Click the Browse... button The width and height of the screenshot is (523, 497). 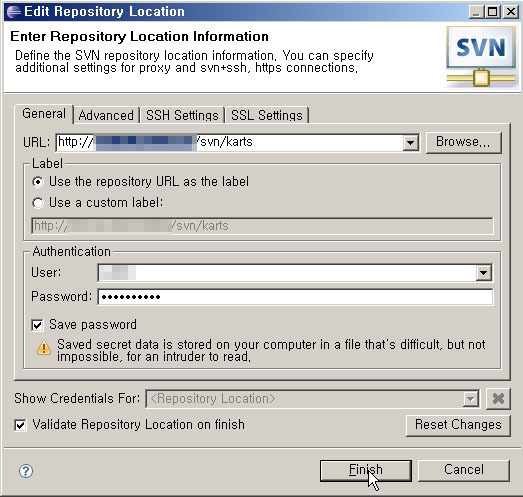point(463,142)
